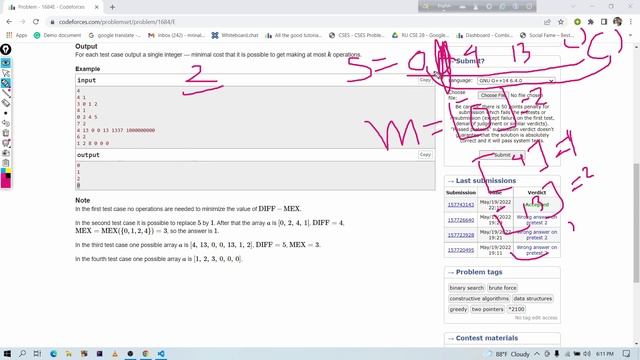The image size is (640, 360).
Task: Select the arrow pointer tool in the annotation toolbar
Action: pos(6,73)
